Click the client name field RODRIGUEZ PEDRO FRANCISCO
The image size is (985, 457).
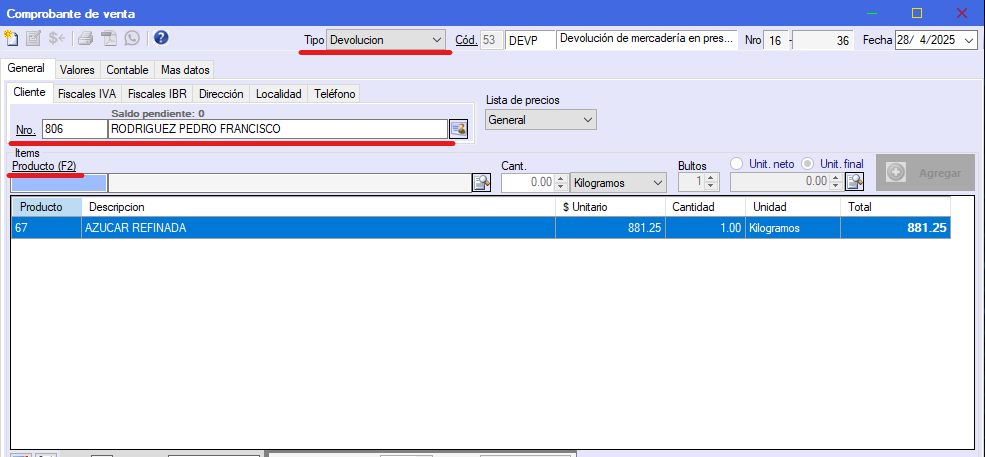(278, 129)
